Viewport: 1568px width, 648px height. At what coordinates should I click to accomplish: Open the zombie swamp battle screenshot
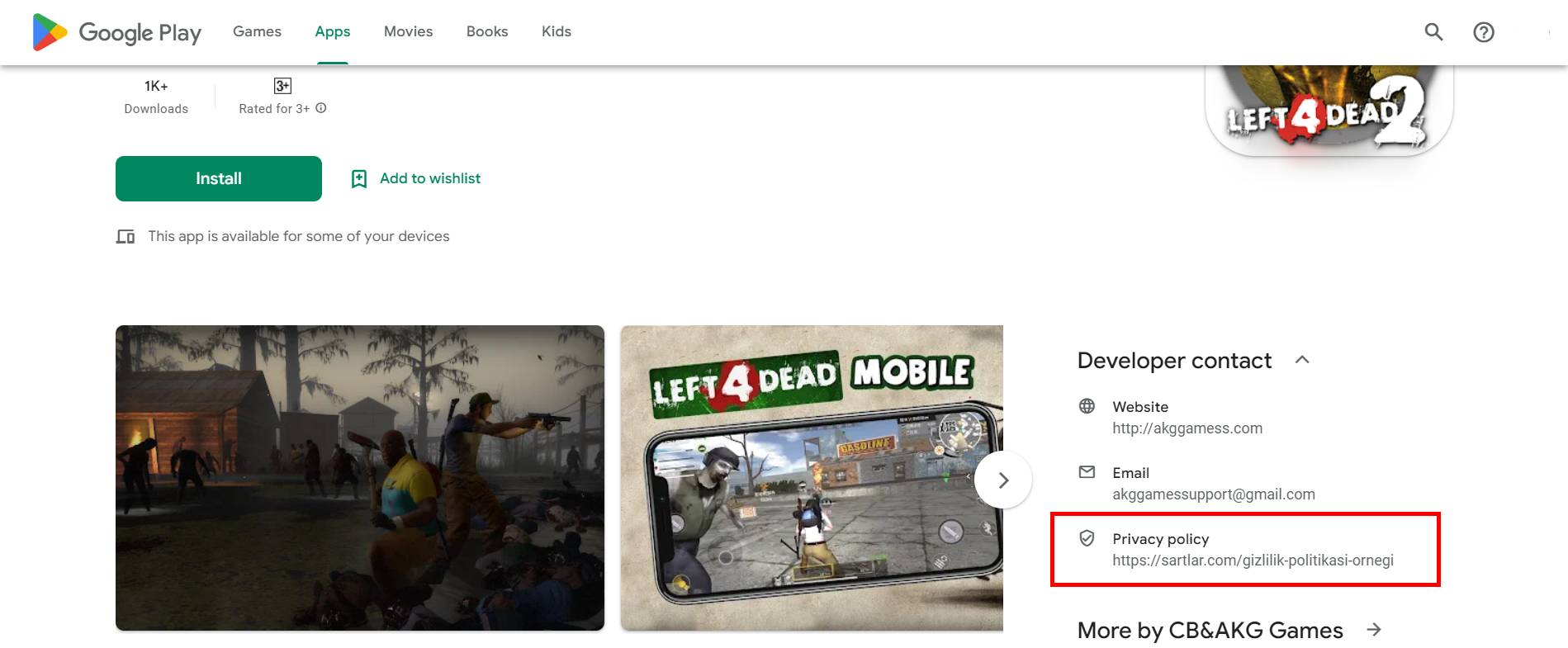360,478
